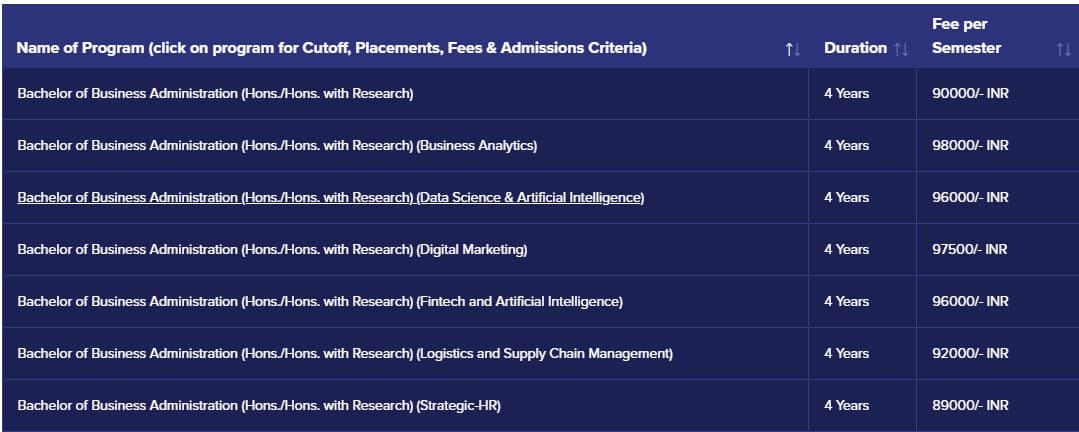The width and height of the screenshot is (1079, 432).
Task: Select the BBA Digital Marketing program
Action: [x=272, y=250]
